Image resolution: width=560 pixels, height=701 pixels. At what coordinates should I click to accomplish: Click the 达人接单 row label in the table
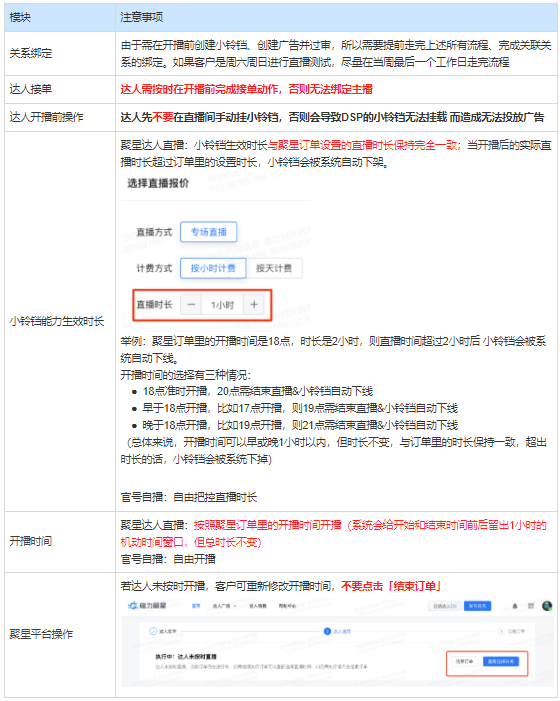click(31, 89)
